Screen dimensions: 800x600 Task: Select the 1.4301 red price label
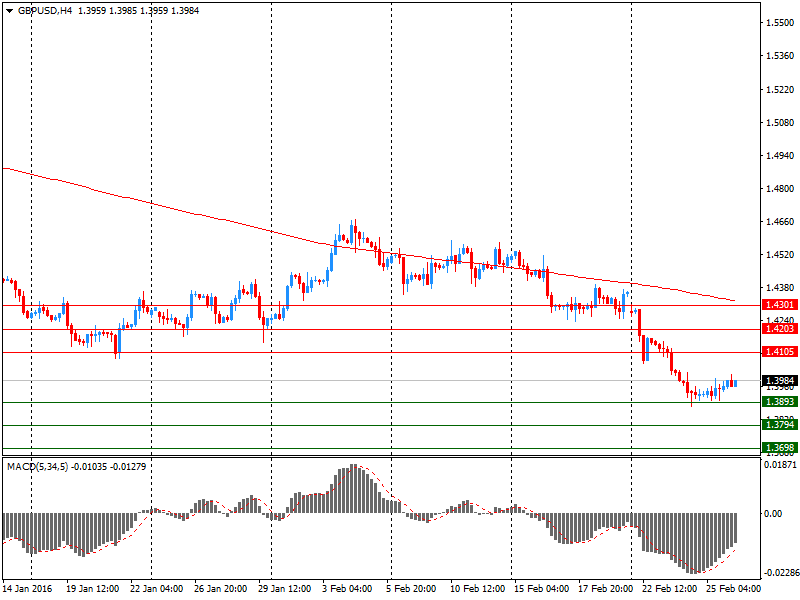click(780, 305)
